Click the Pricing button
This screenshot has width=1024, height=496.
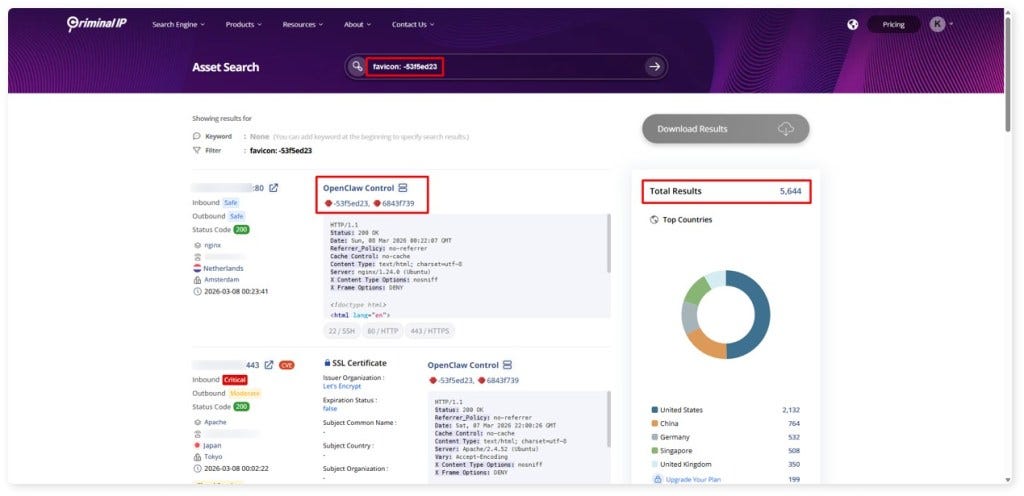coord(893,25)
